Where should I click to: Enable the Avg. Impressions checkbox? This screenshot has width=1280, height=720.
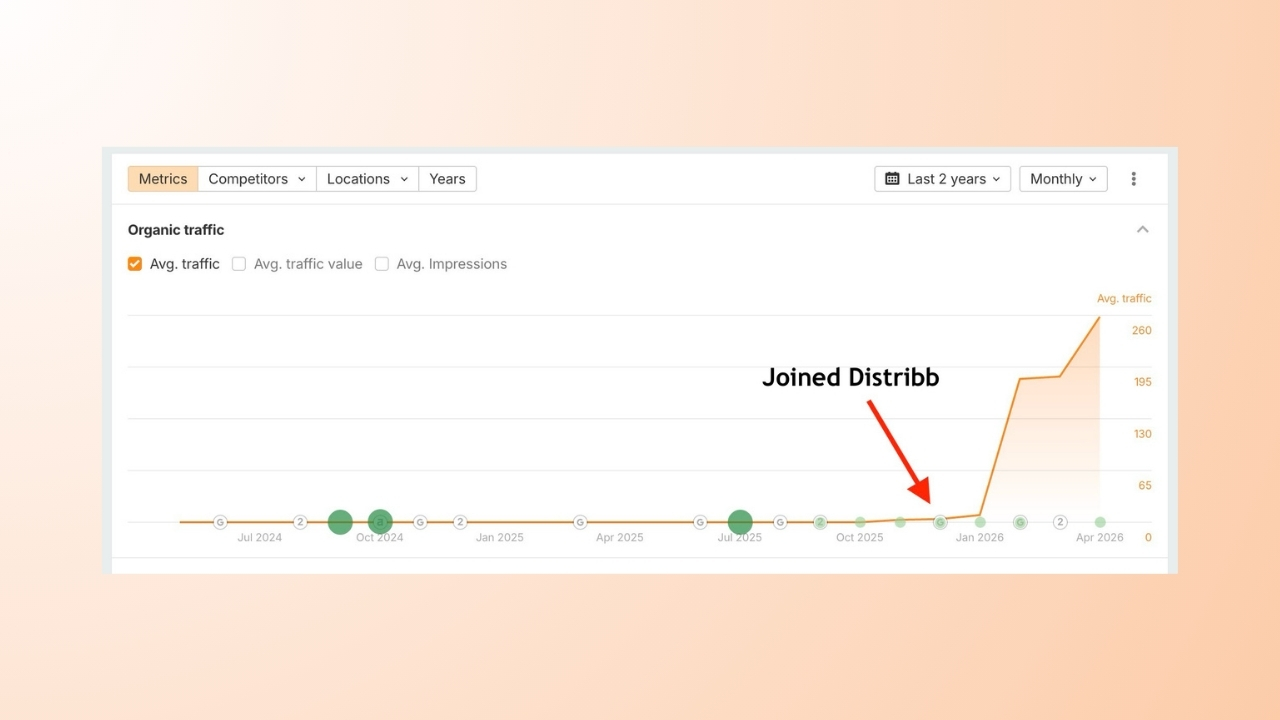[x=382, y=264]
